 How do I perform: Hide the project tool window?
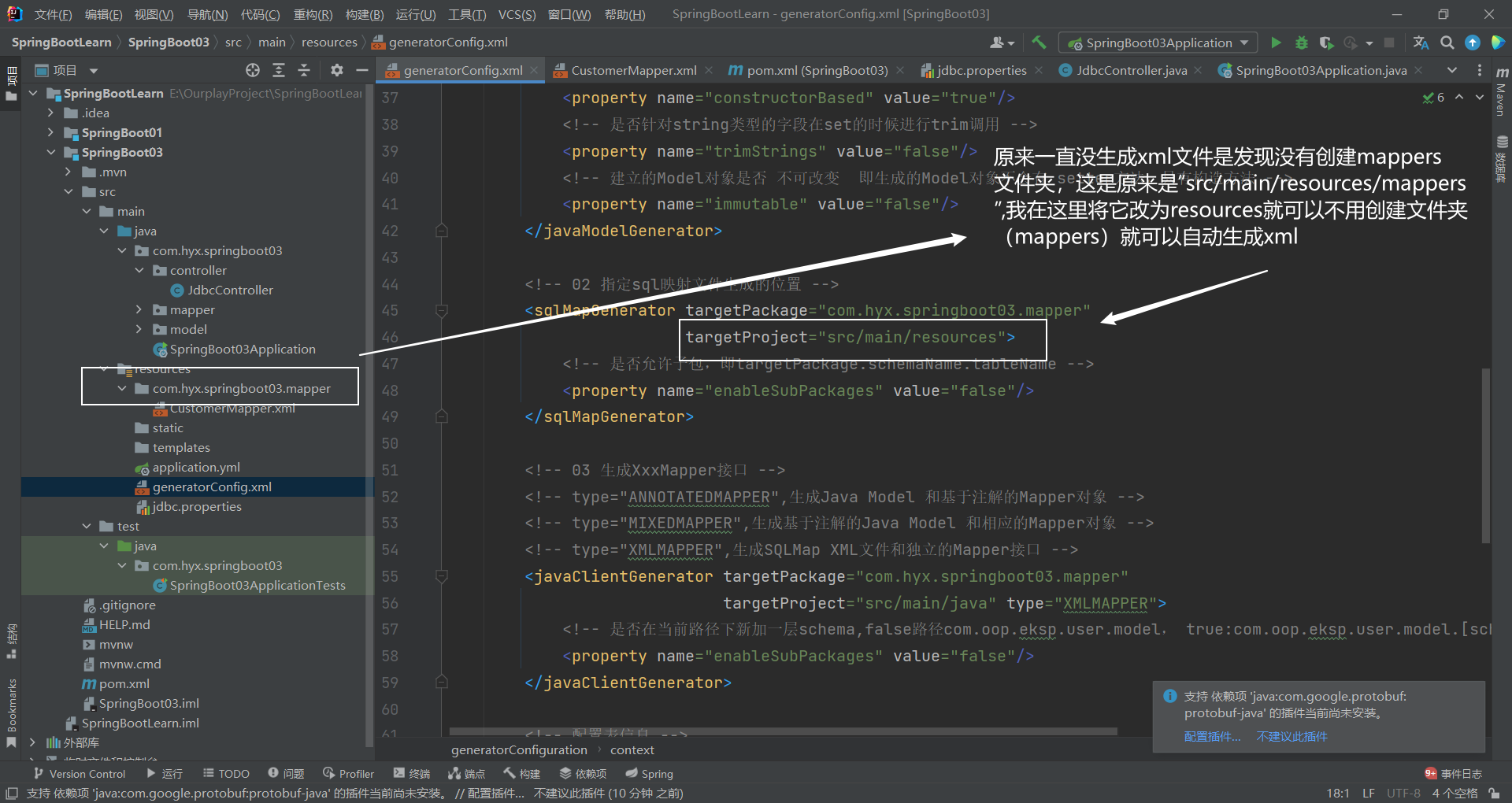click(x=362, y=70)
